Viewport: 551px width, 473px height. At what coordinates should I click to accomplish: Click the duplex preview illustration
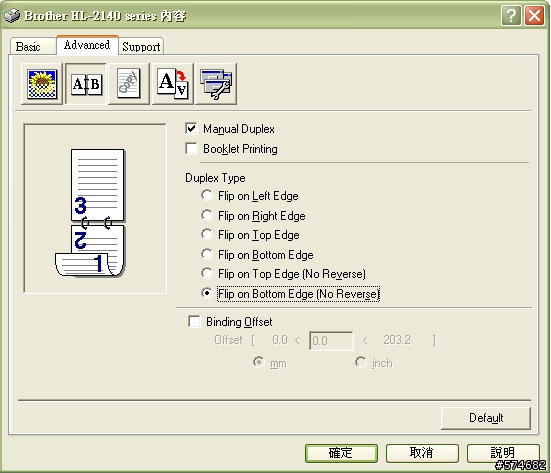95,208
